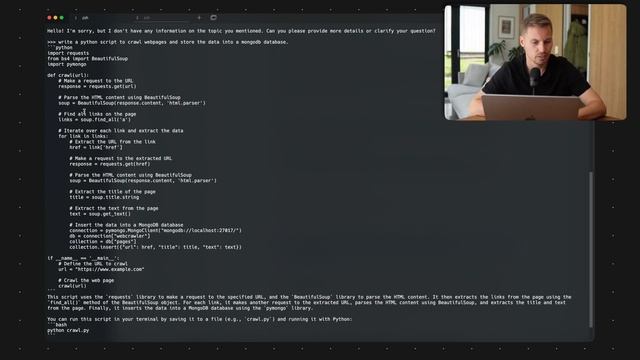640x360 pixels.
Task: Click the prompt line 'write a python script to crawl webpages'
Action: point(168,42)
